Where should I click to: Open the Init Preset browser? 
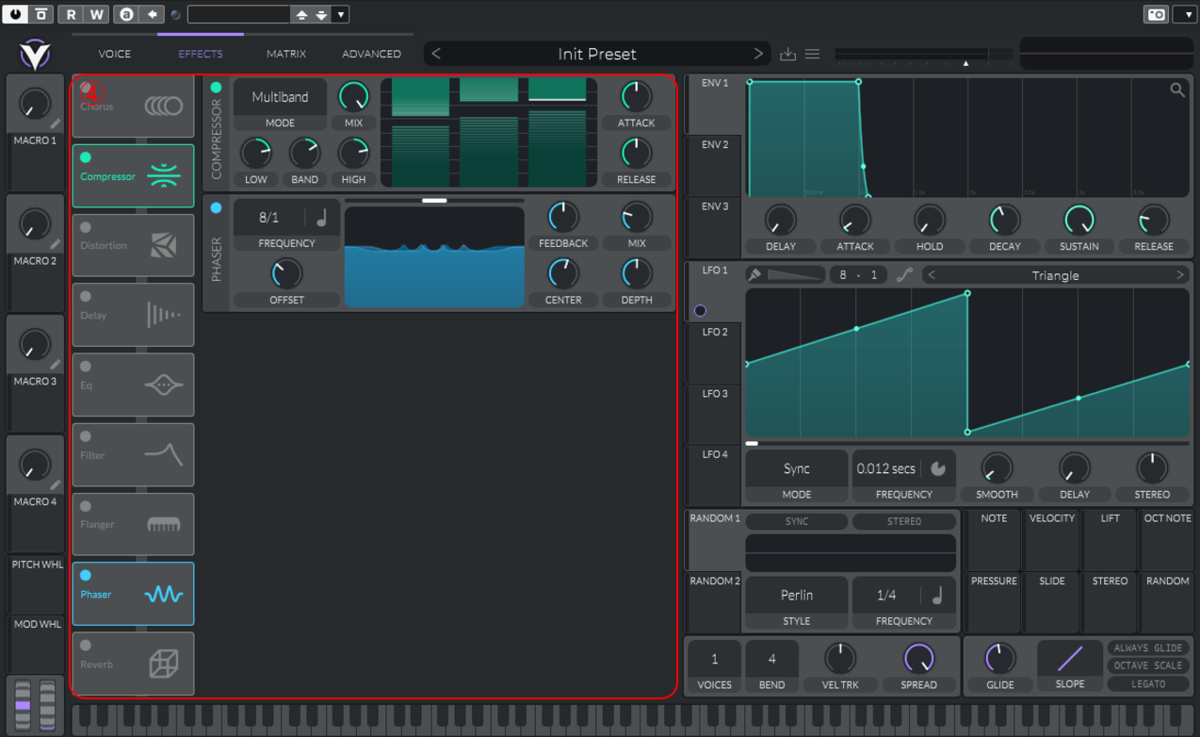pyautogui.click(x=597, y=54)
